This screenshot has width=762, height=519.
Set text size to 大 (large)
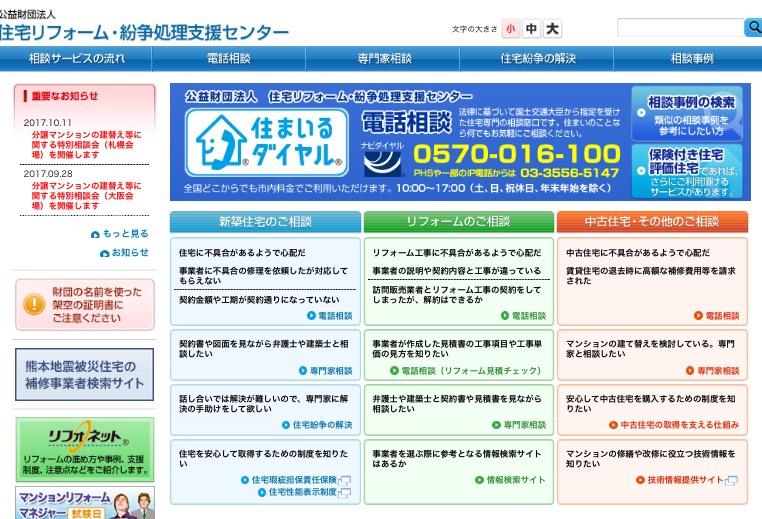coord(553,29)
